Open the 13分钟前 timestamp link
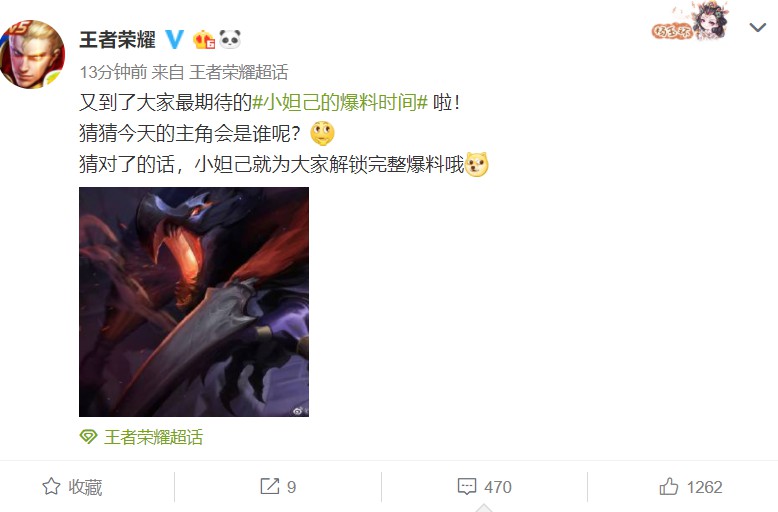This screenshot has width=778, height=512. coord(113,72)
